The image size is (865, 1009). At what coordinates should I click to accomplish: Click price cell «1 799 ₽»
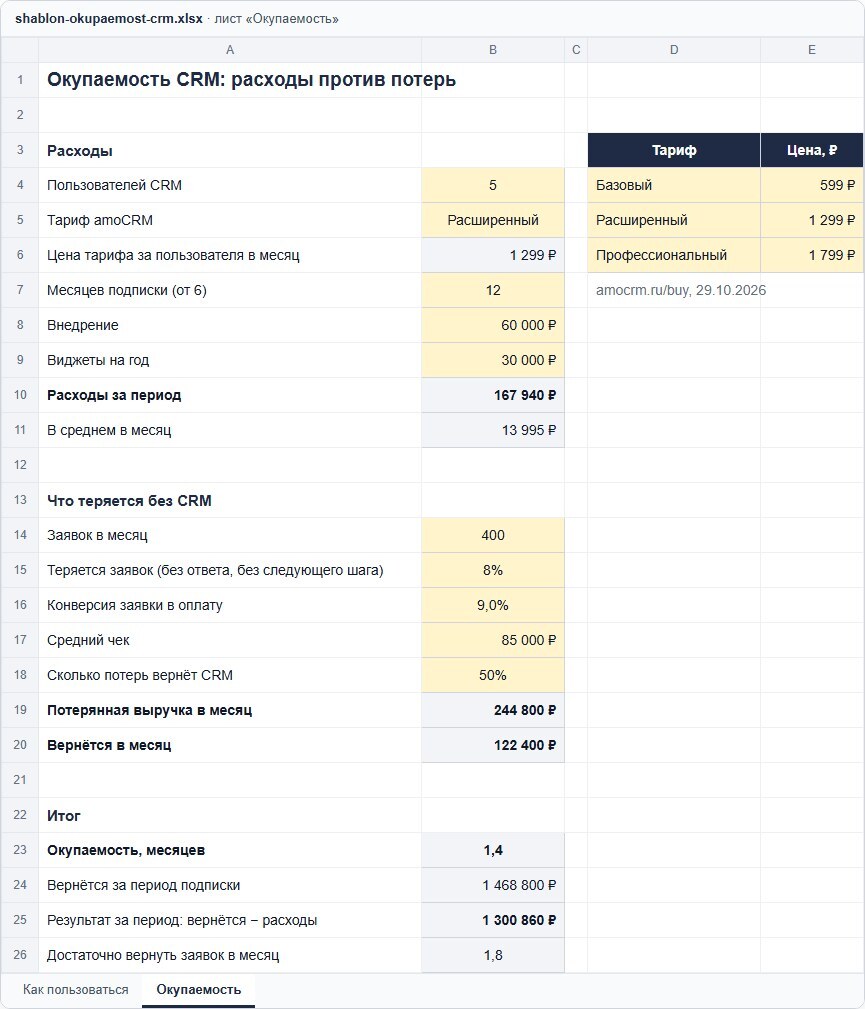click(x=812, y=255)
